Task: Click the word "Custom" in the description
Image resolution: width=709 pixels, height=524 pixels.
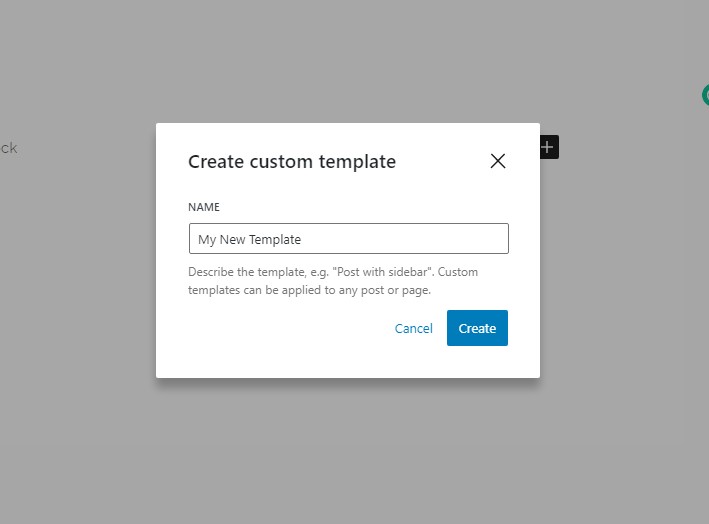Action: (x=458, y=272)
